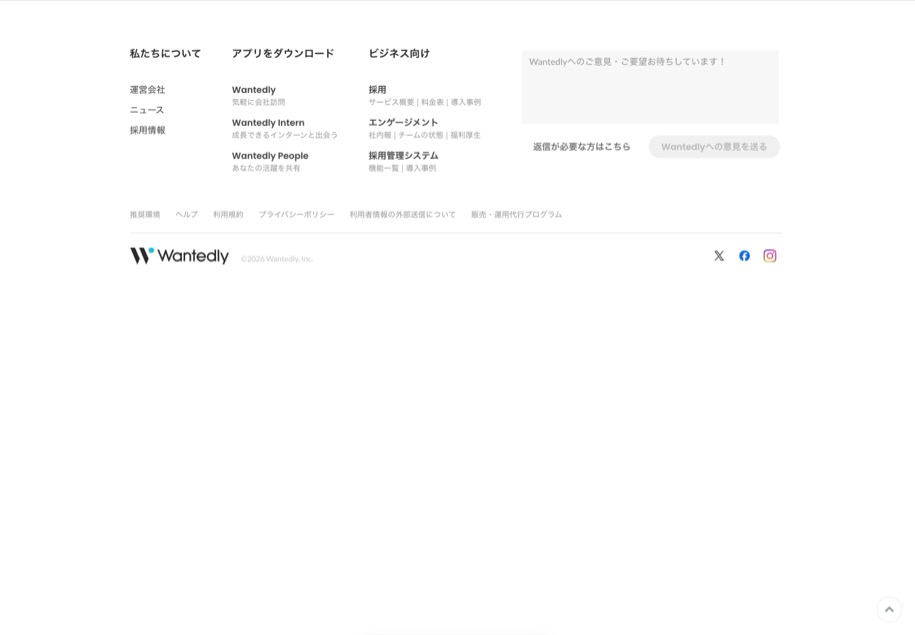Open Wantedly's X (Twitter) profile icon

[x=719, y=256]
